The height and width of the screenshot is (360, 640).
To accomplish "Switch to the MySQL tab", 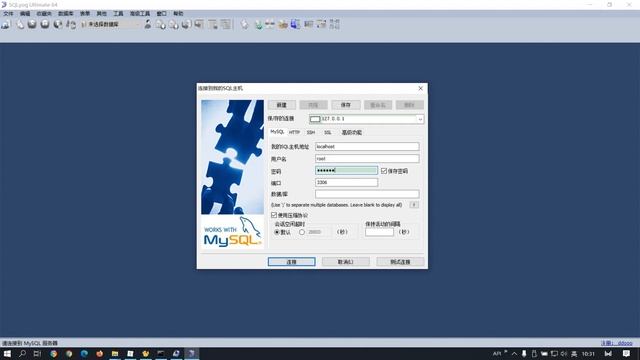I will click(x=277, y=132).
